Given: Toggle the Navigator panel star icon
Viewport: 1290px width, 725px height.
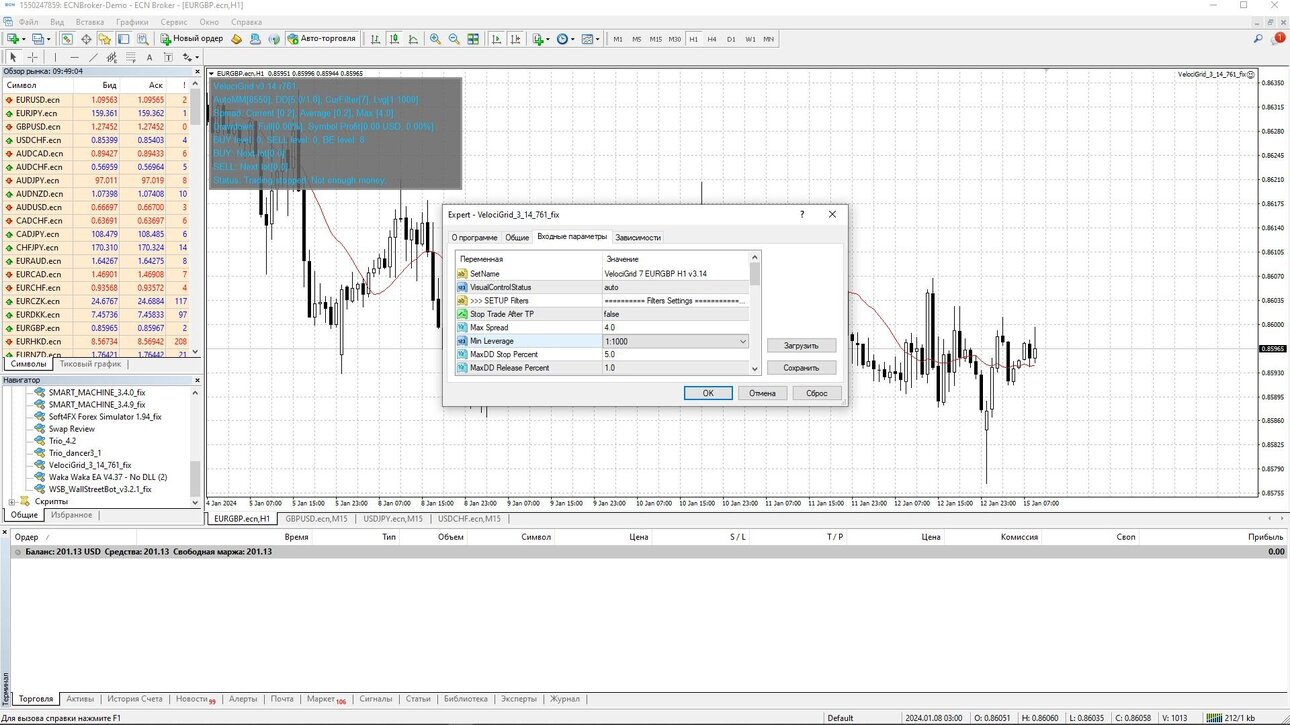Looking at the screenshot, I should point(105,39).
